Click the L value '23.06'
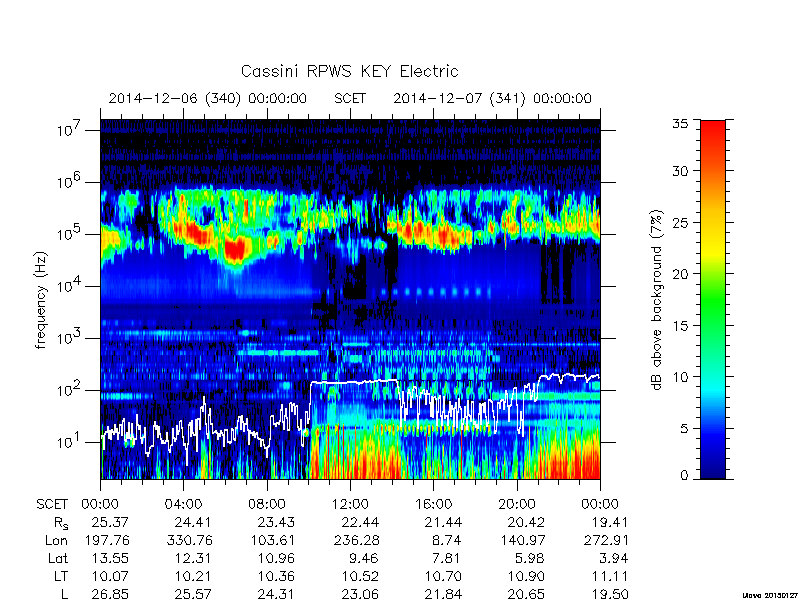The height and width of the screenshot is (600, 800). pyautogui.click(x=360, y=594)
